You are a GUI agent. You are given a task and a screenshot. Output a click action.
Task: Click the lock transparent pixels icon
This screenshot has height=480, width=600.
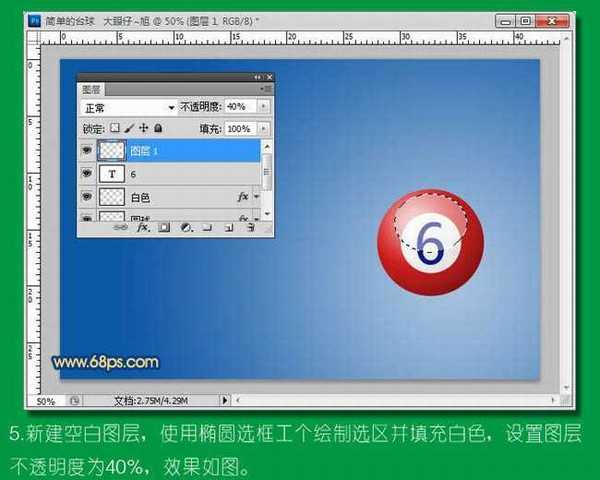(x=114, y=129)
